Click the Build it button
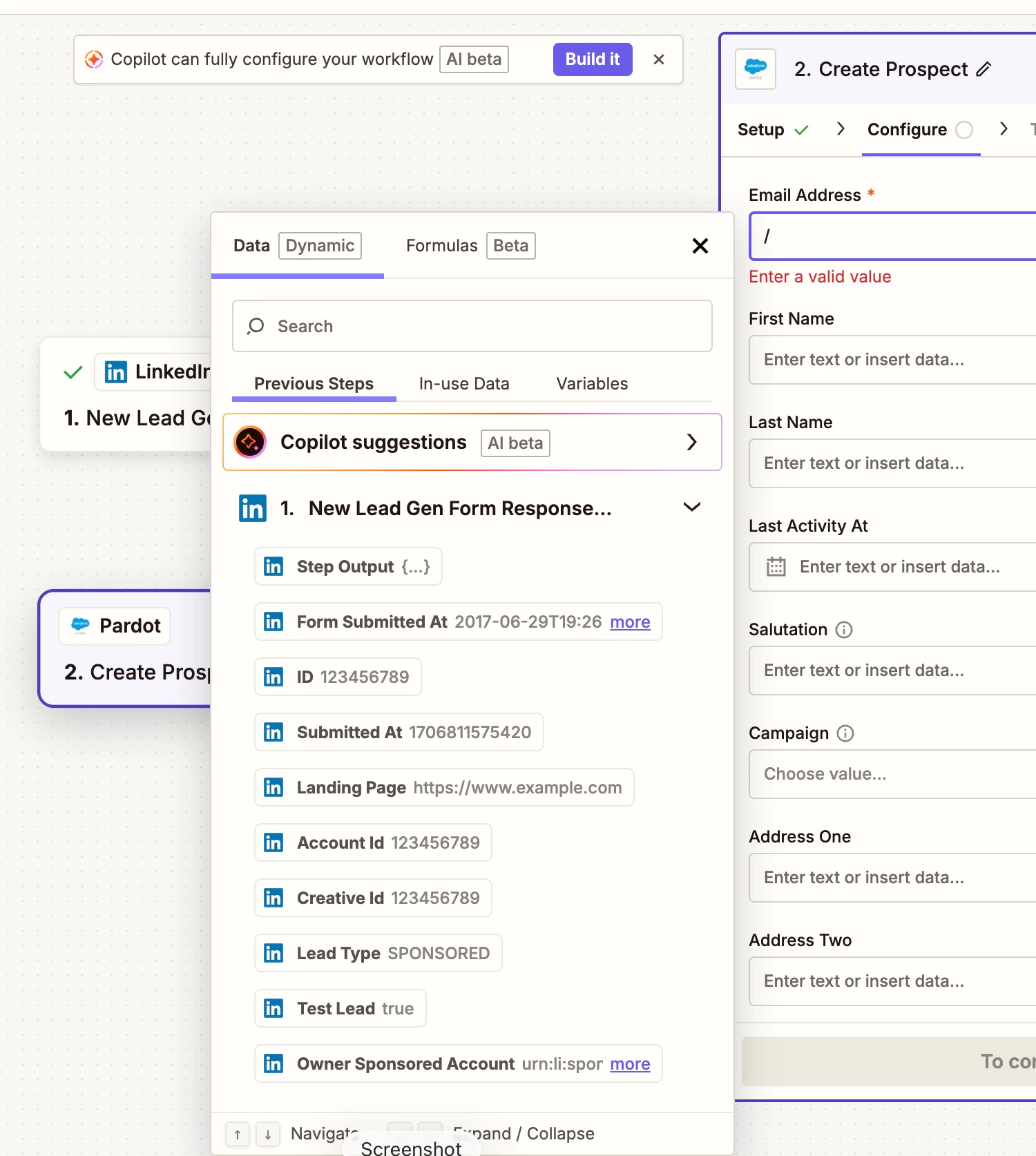Viewport: 1036px width, 1156px height. [x=593, y=59]
